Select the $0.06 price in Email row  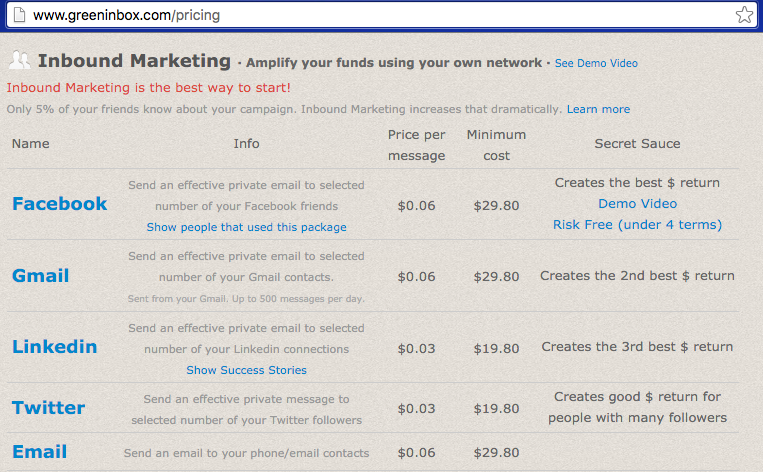coord(417,453)
